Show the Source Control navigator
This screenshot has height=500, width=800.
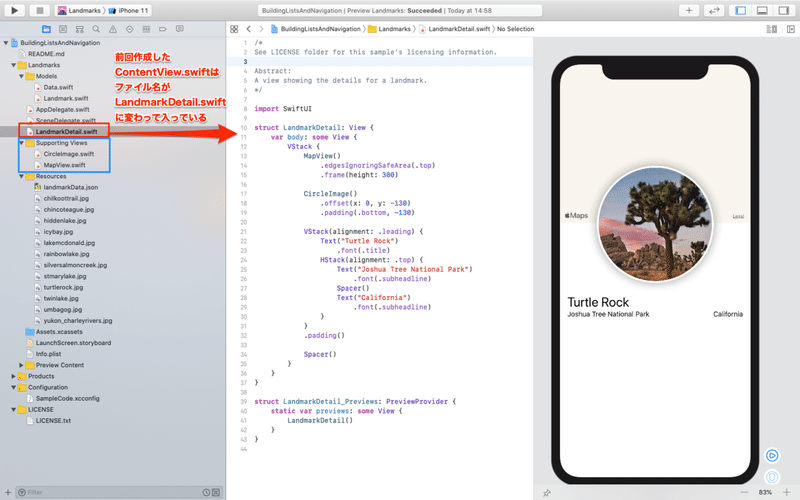[x=63, y=29]
